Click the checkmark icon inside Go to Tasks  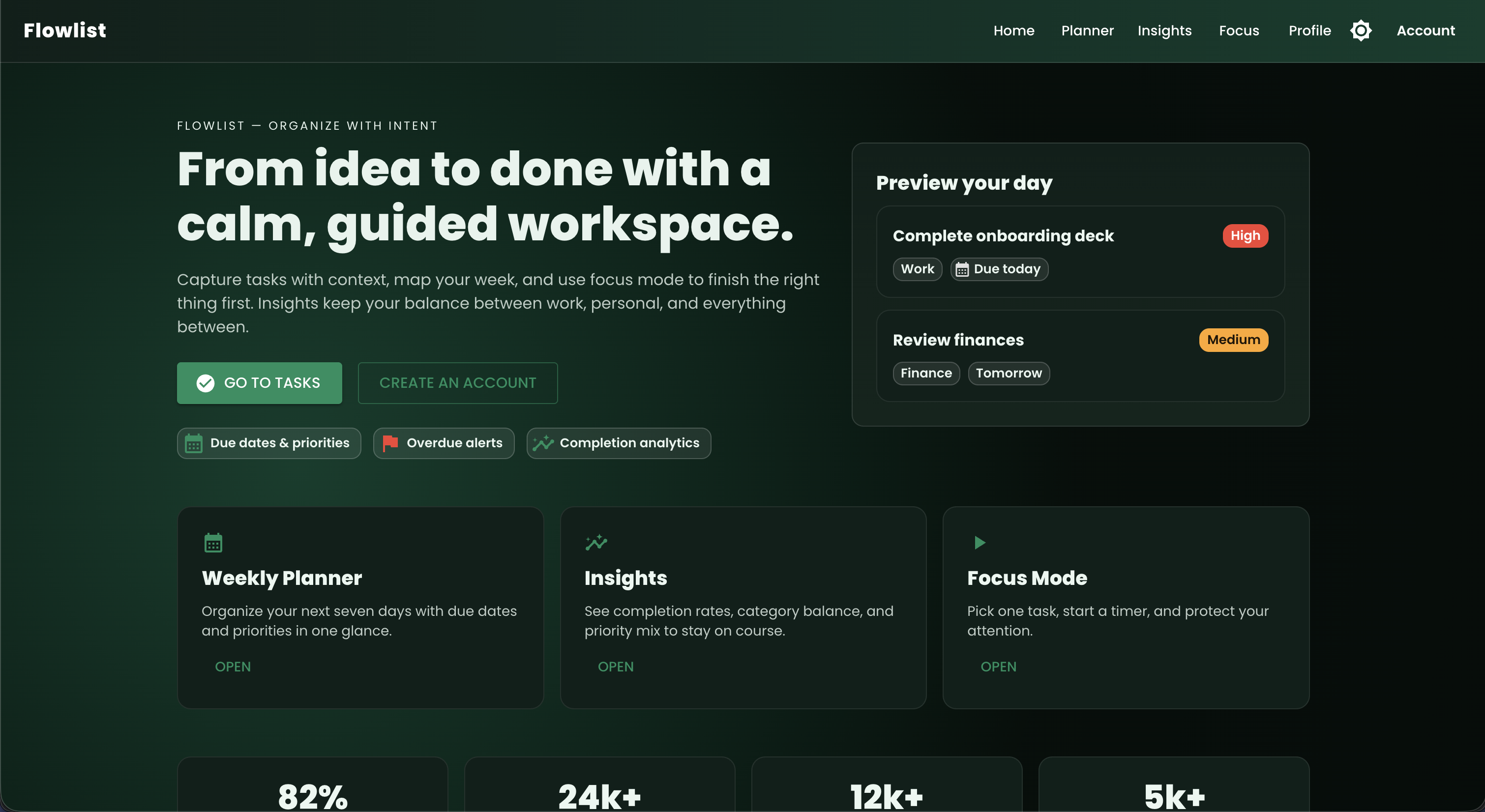pos(206,383)
